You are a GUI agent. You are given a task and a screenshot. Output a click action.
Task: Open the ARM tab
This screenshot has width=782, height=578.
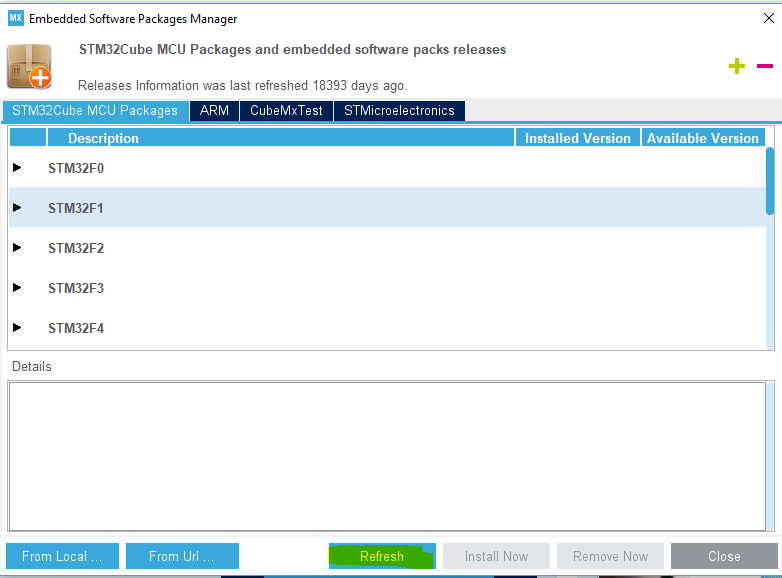(214, 111)
